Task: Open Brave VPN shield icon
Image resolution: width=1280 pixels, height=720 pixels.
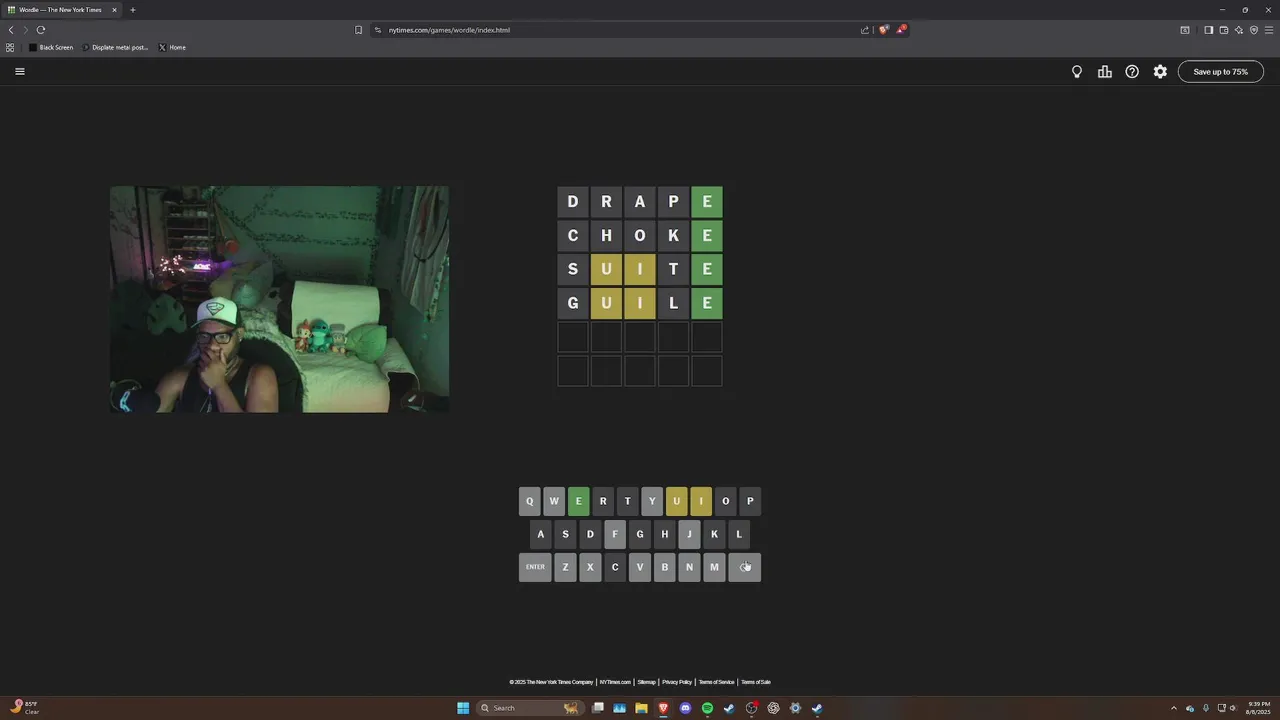Action: (1253, 30)
